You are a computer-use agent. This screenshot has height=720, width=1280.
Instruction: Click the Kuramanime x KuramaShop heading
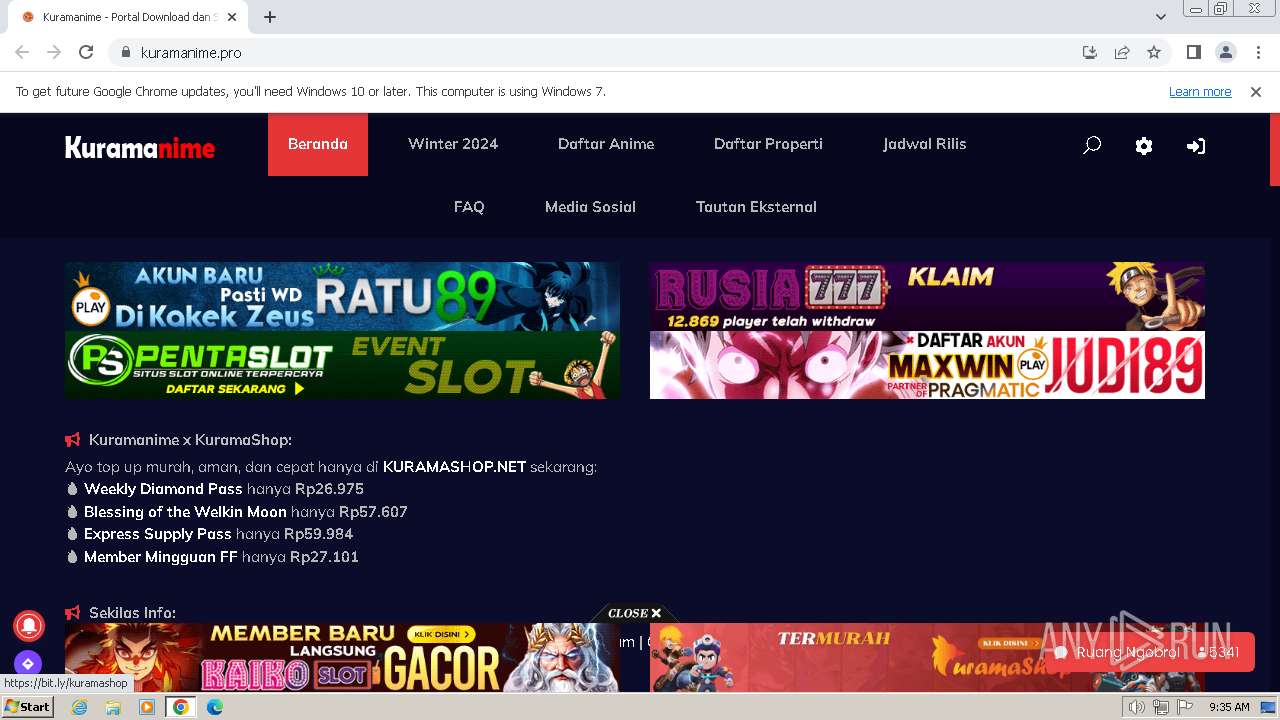[x=190, y=440]
